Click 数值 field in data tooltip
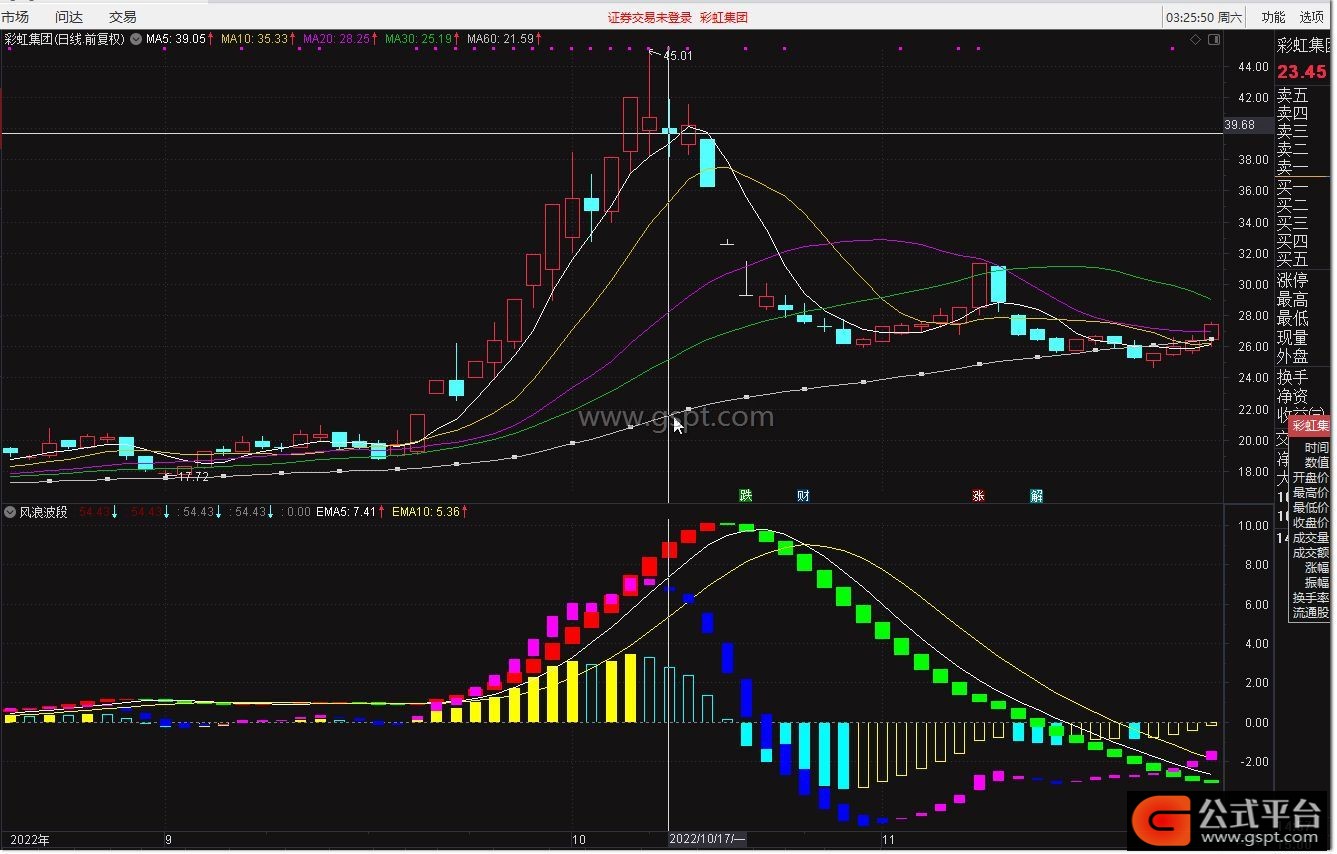This screenshot has width=1337, height=854. coord(1316,463)
